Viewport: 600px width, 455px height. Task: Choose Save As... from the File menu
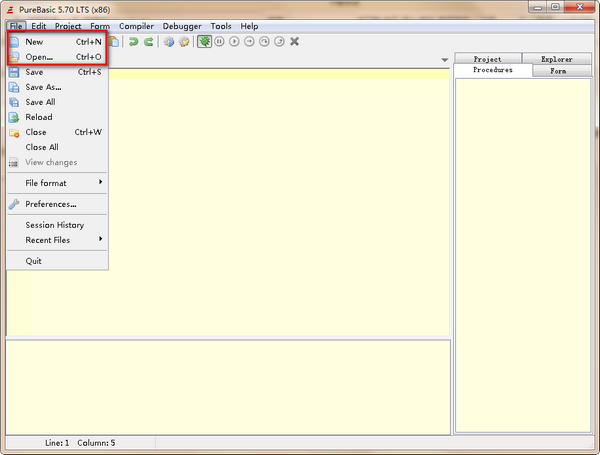(x=43, y=87)
